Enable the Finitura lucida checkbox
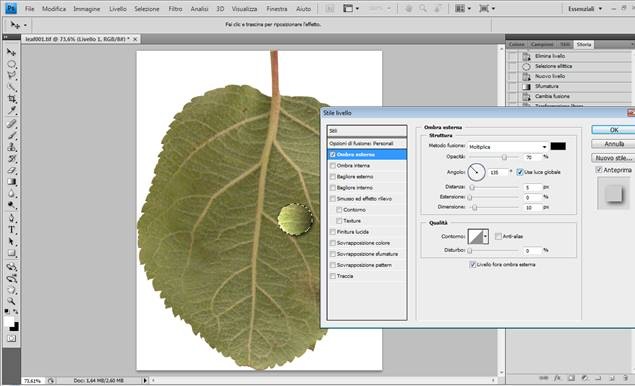Viewport: 635px width, 386px height. (x=332, y=232)
